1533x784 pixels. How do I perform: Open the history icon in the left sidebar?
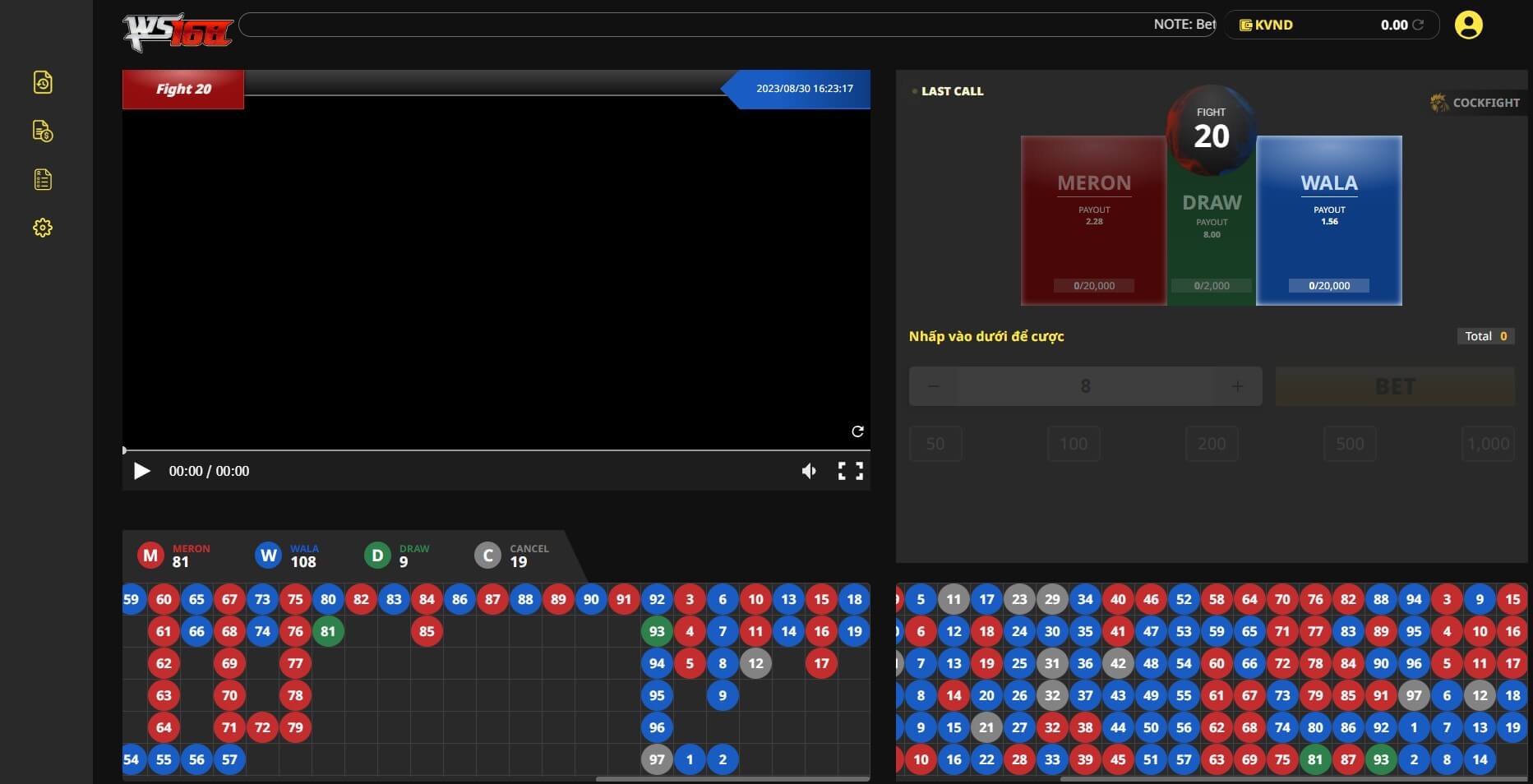pyautogui.click(x=43, y=82)
